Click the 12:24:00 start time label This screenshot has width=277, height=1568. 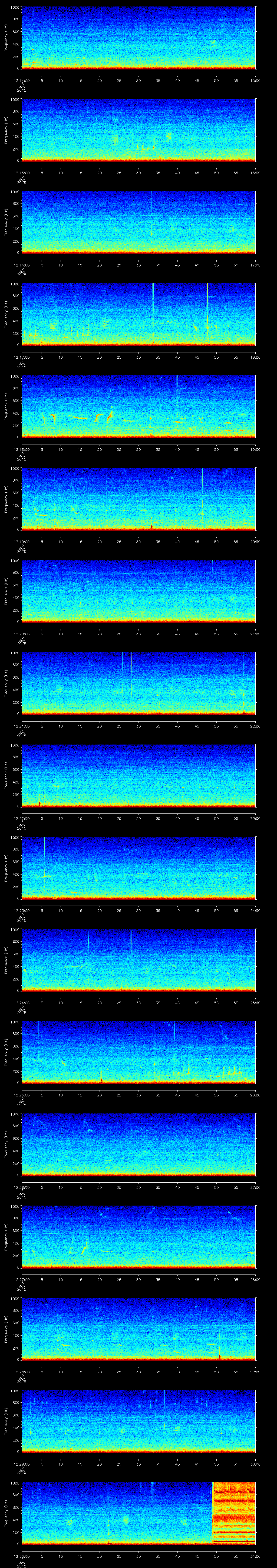(21, 1003)
